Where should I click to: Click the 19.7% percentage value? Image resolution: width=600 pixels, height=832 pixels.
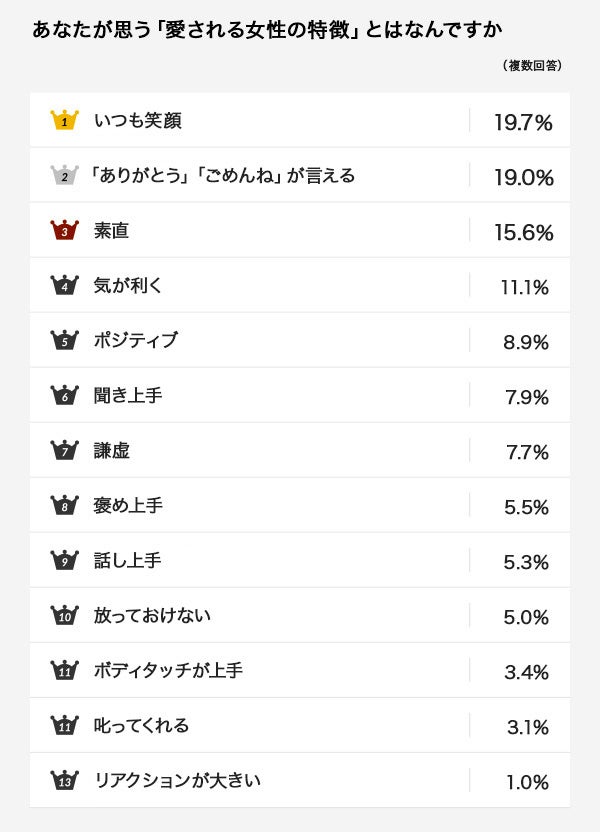click(523, 123)
